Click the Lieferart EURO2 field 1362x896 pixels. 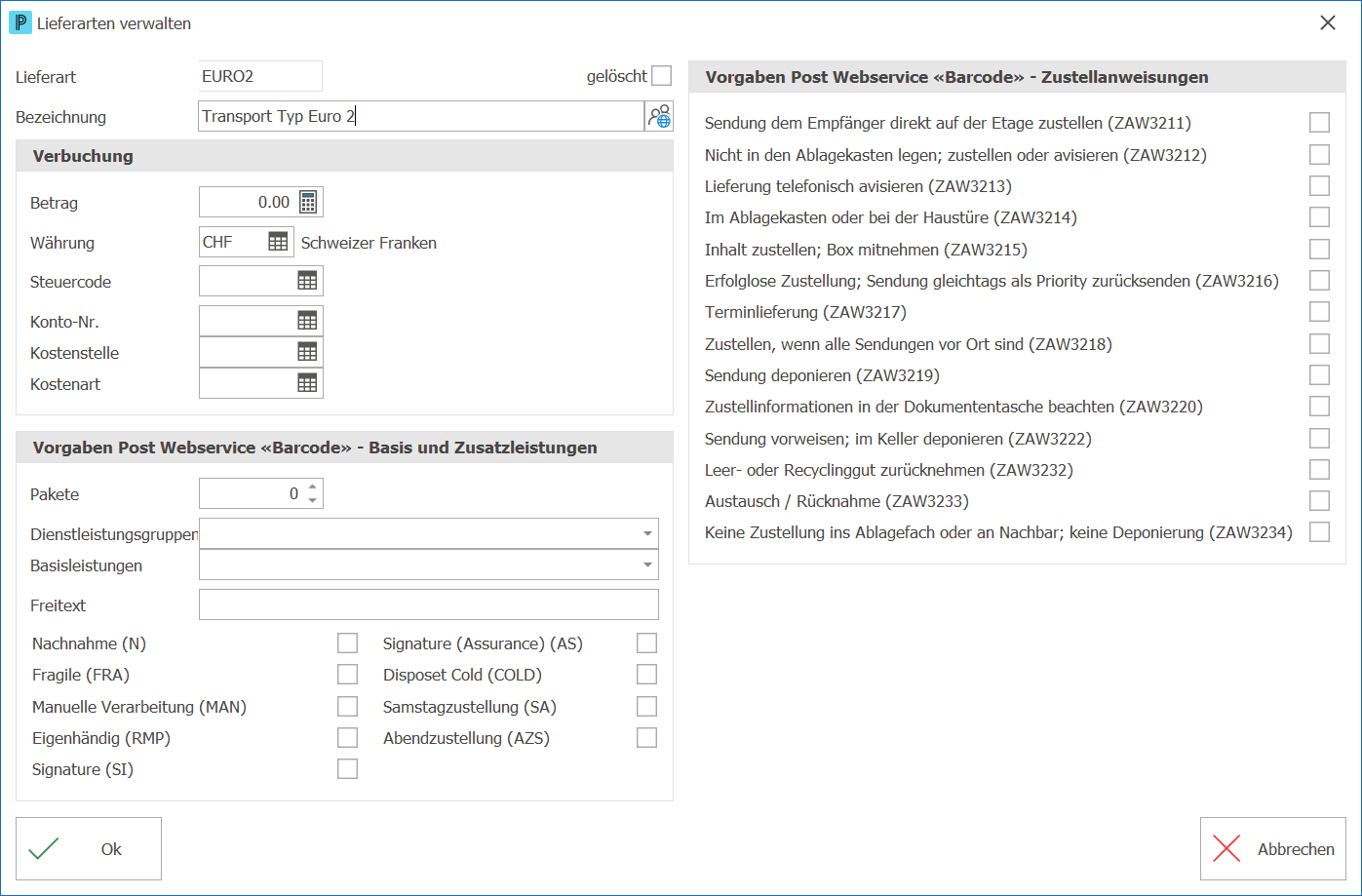tap(260, 76)
